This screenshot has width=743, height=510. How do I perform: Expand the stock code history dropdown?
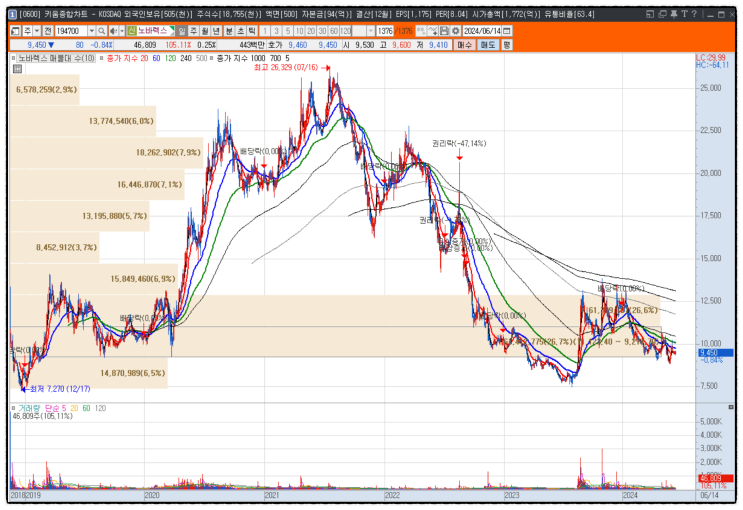pos(91,31)
